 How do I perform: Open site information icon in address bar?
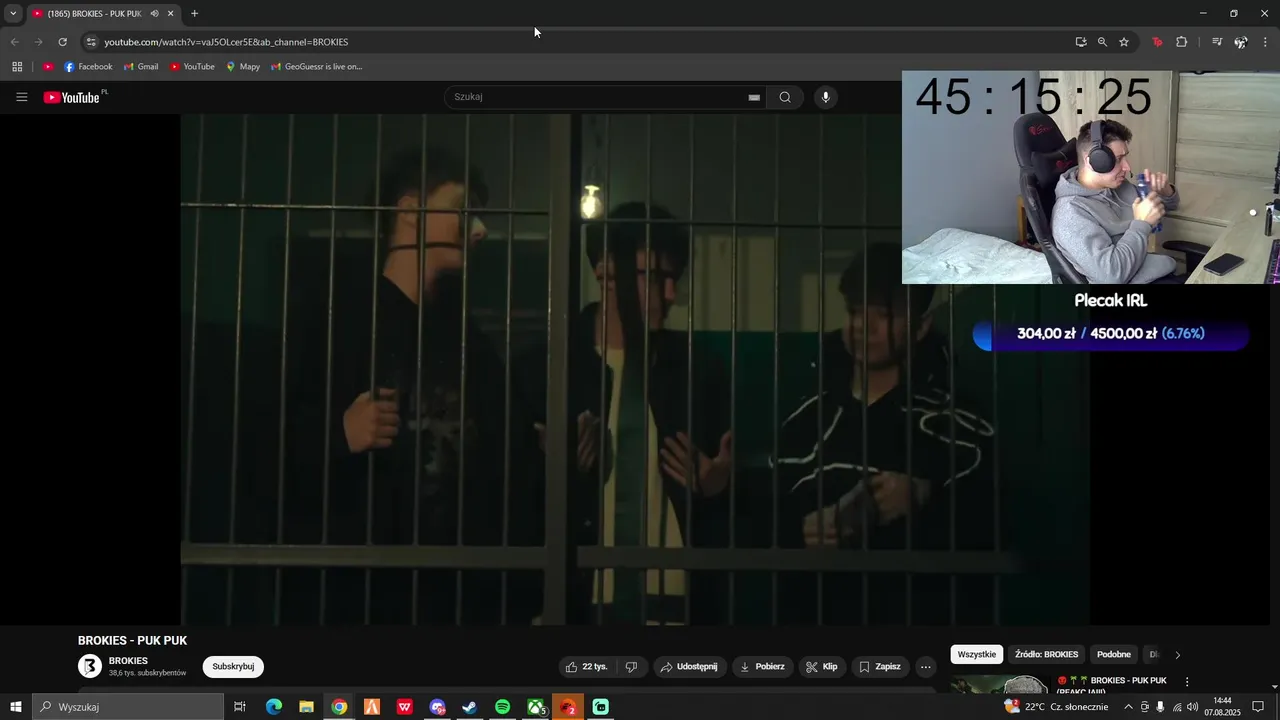coord(91,42)
